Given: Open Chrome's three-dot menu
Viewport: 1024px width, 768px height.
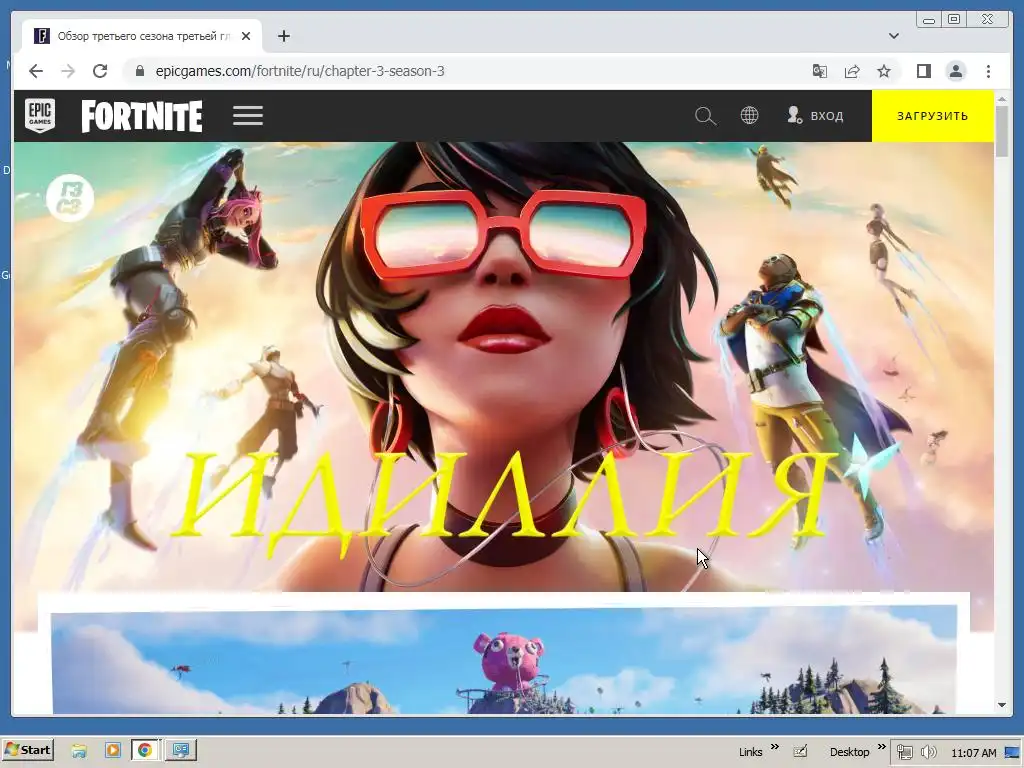Looking at the screenshot, I should [x=988, y=71].
